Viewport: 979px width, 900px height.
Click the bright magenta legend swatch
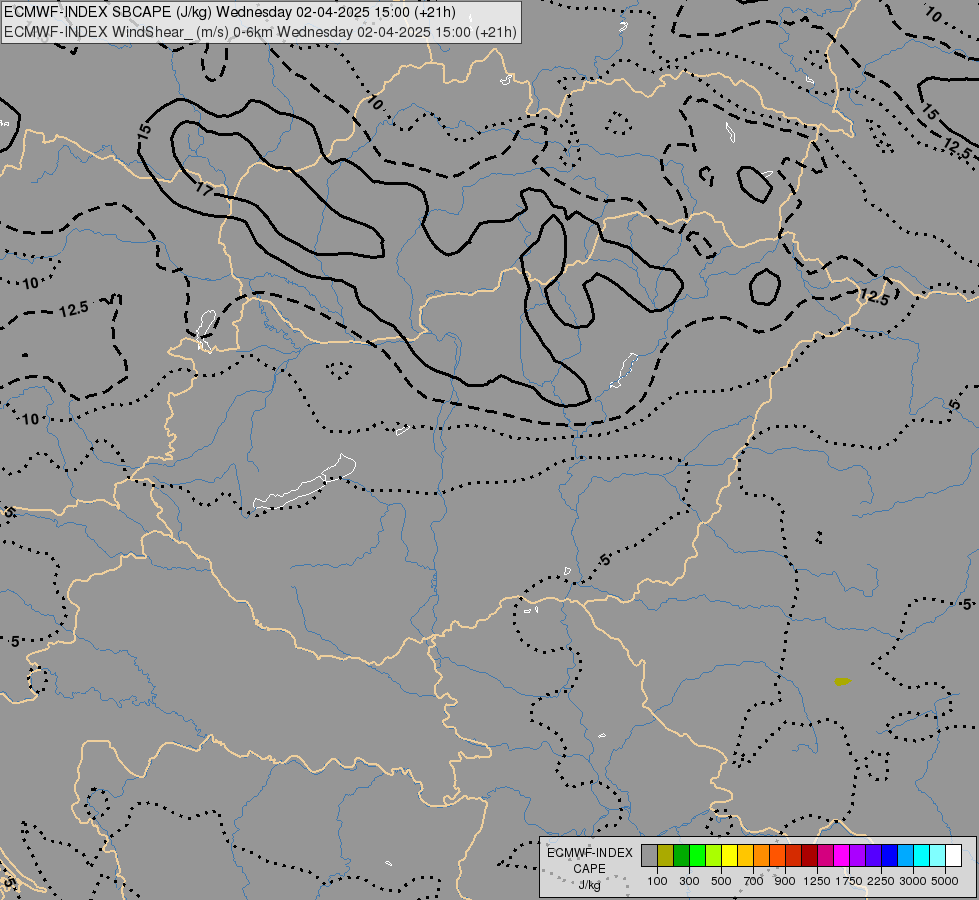(841, 855)
